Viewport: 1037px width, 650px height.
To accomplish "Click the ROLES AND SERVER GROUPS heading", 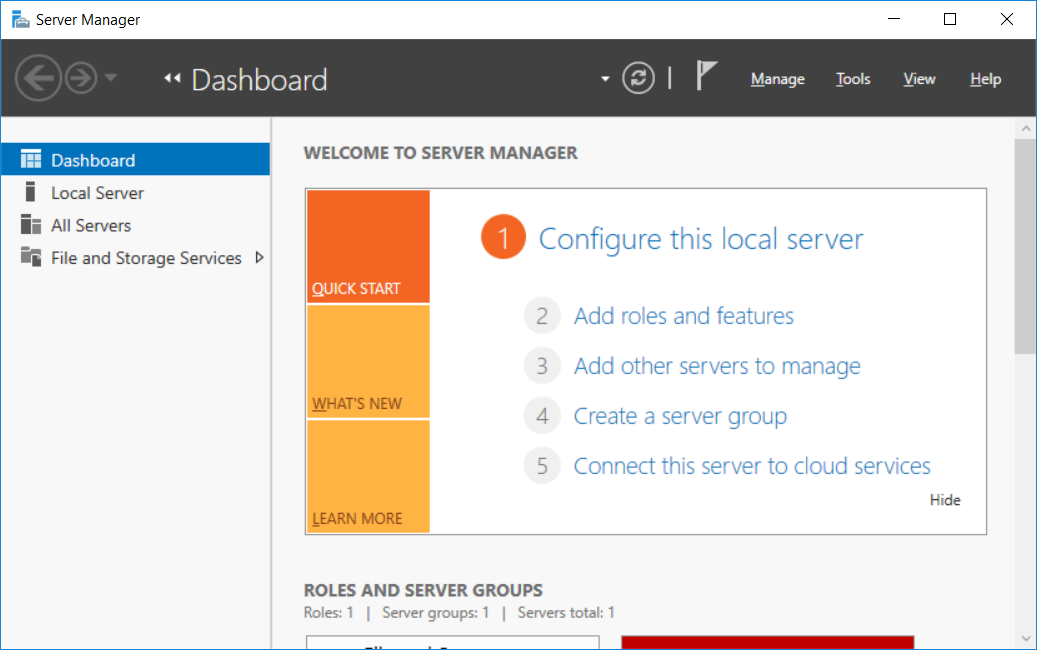I will pos(423,590).
